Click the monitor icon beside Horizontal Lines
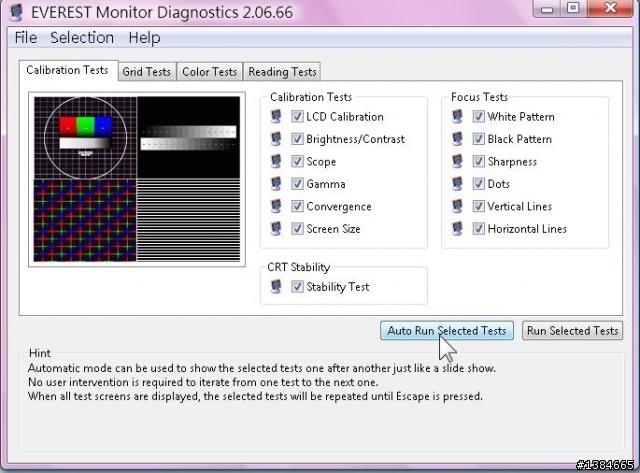This screenshot has width=640, height=473. [458, 229]
